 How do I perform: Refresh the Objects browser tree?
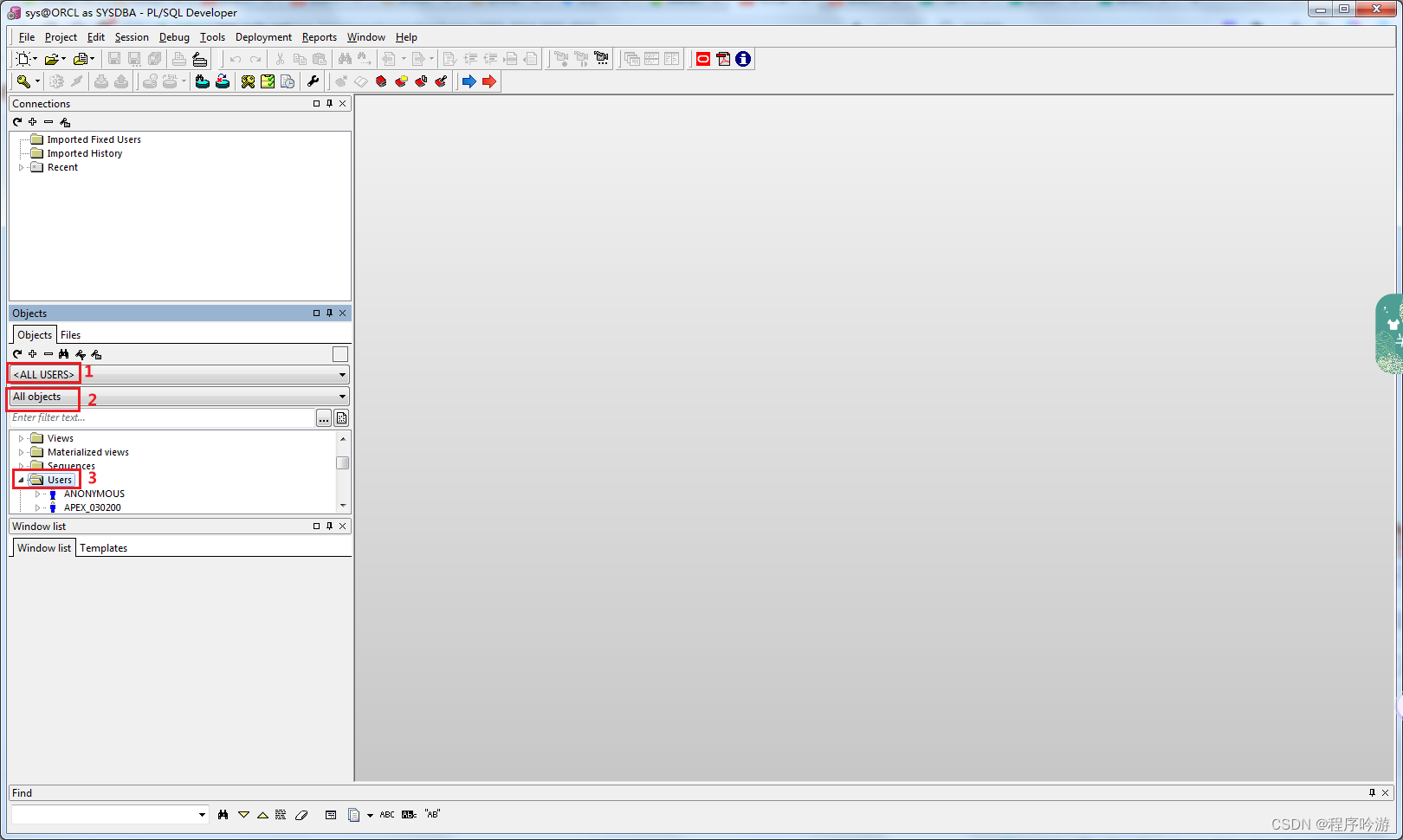(x=17, y=354)
